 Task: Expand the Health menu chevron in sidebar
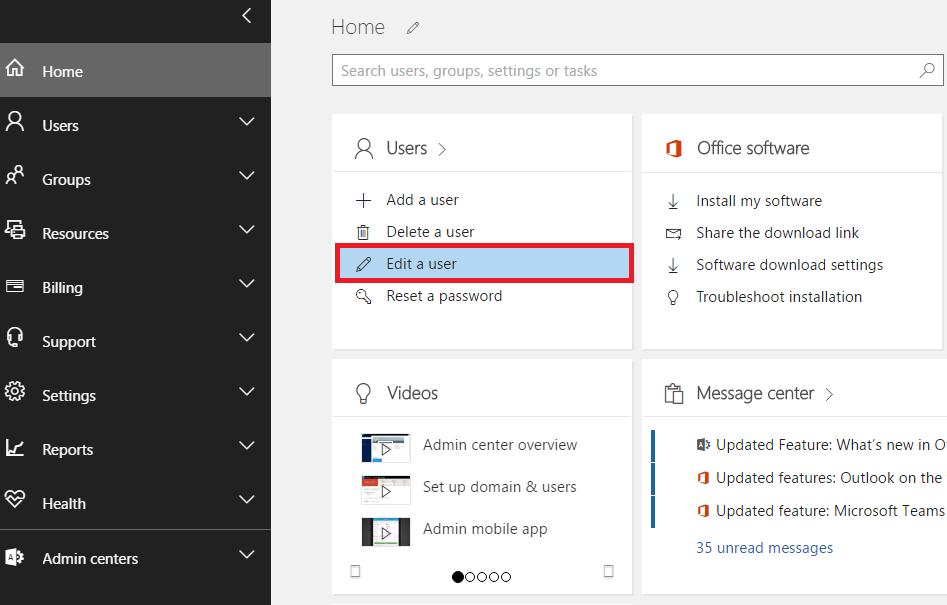pyautogui.click(x=246, y=499)
